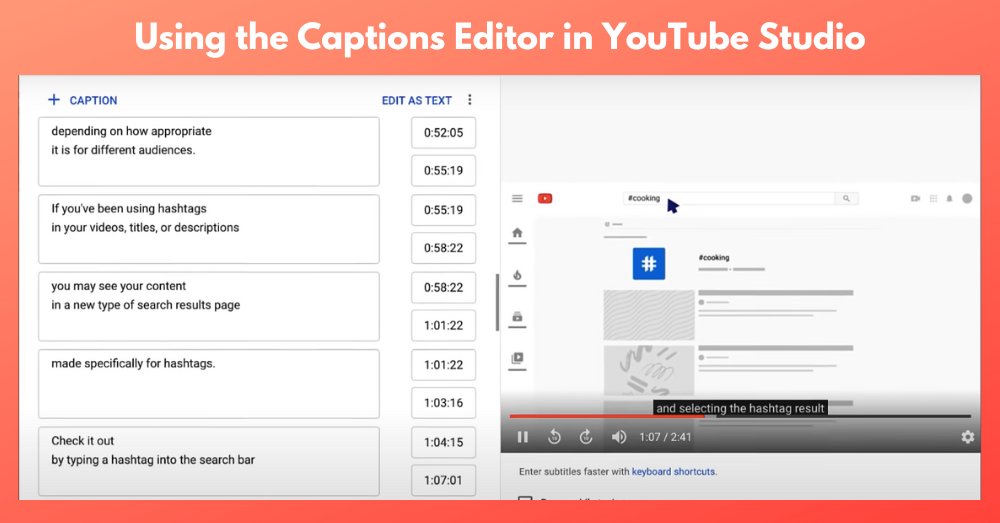This screenshot has height=523, width=1000.
Task: Select the Trending flame icon in sidebar
Action: click(x=517, y=276)
